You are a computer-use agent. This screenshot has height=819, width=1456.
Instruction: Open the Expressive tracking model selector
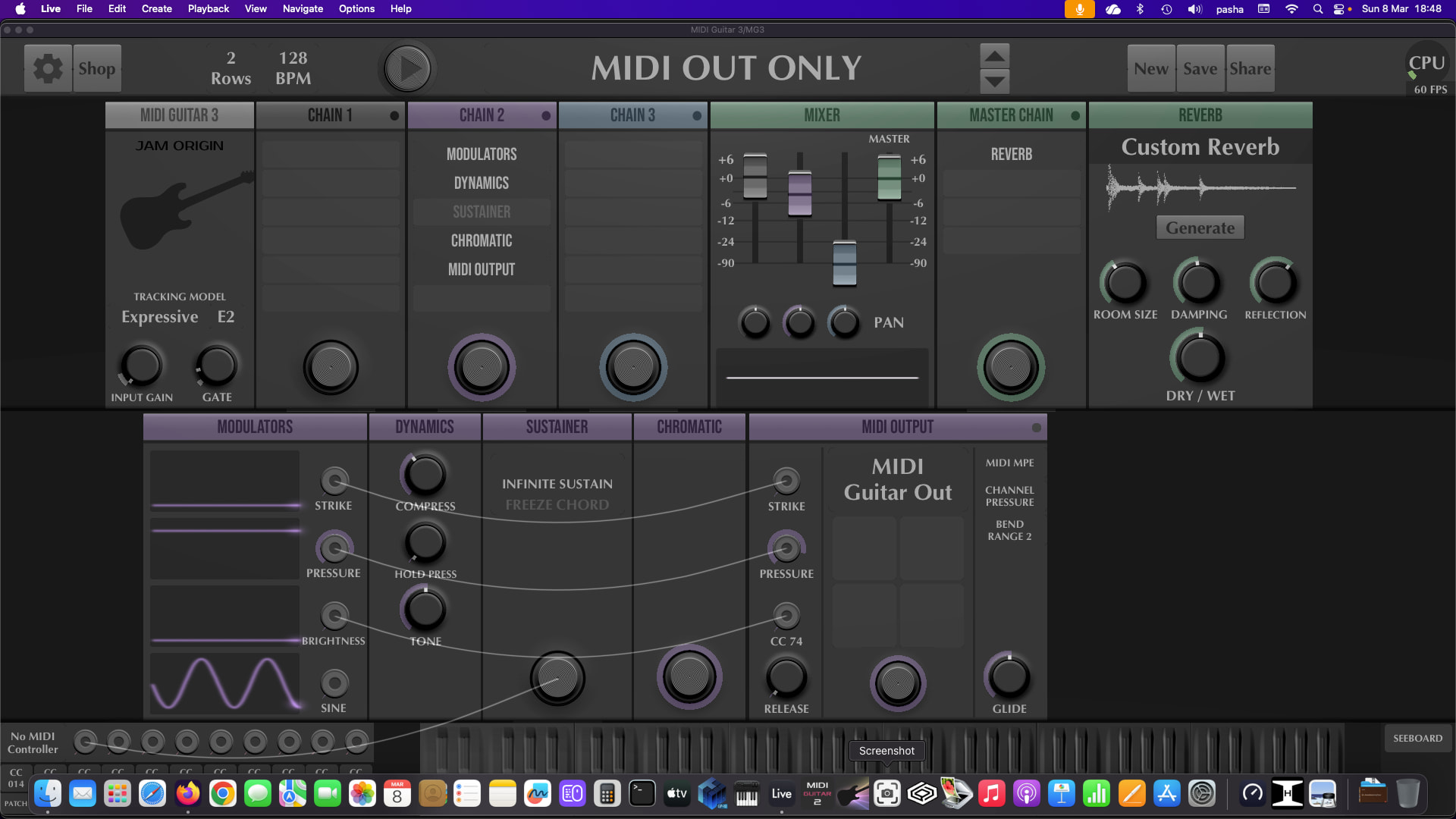(160, 317)
